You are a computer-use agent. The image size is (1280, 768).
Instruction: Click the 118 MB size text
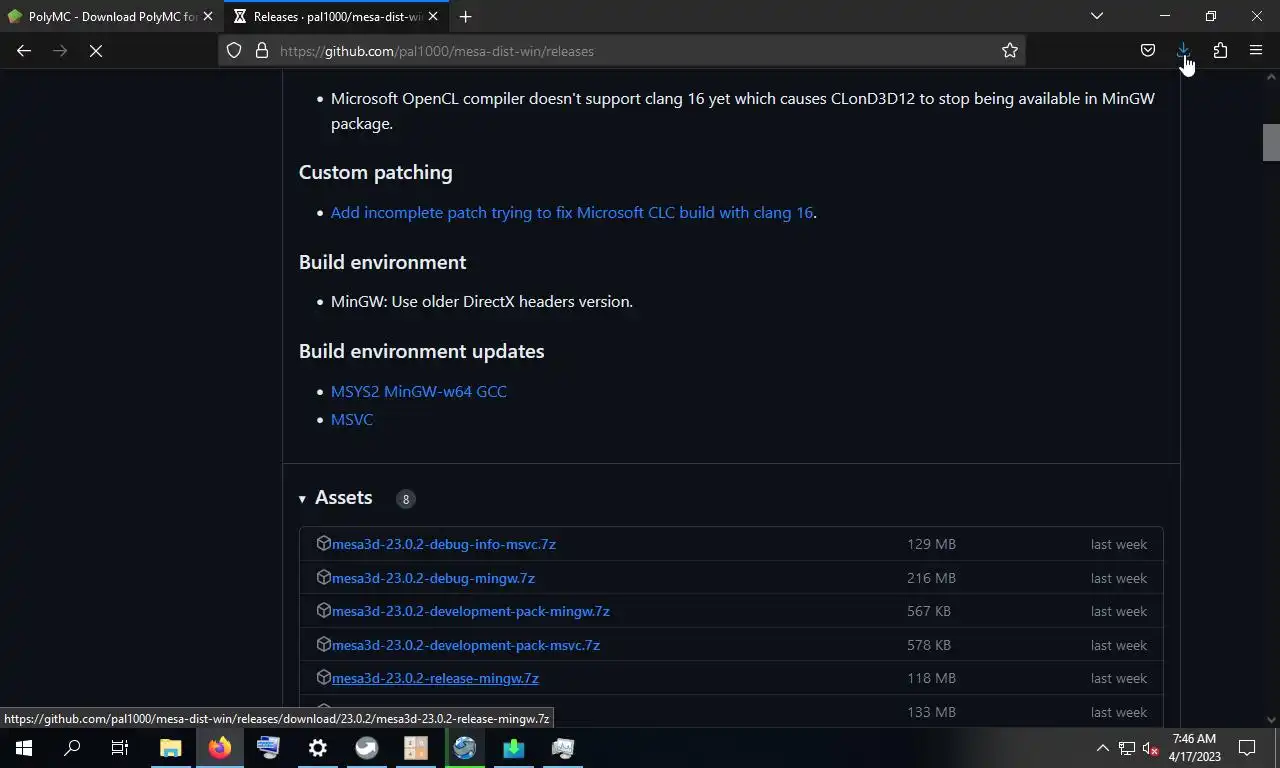click(931, 678)
